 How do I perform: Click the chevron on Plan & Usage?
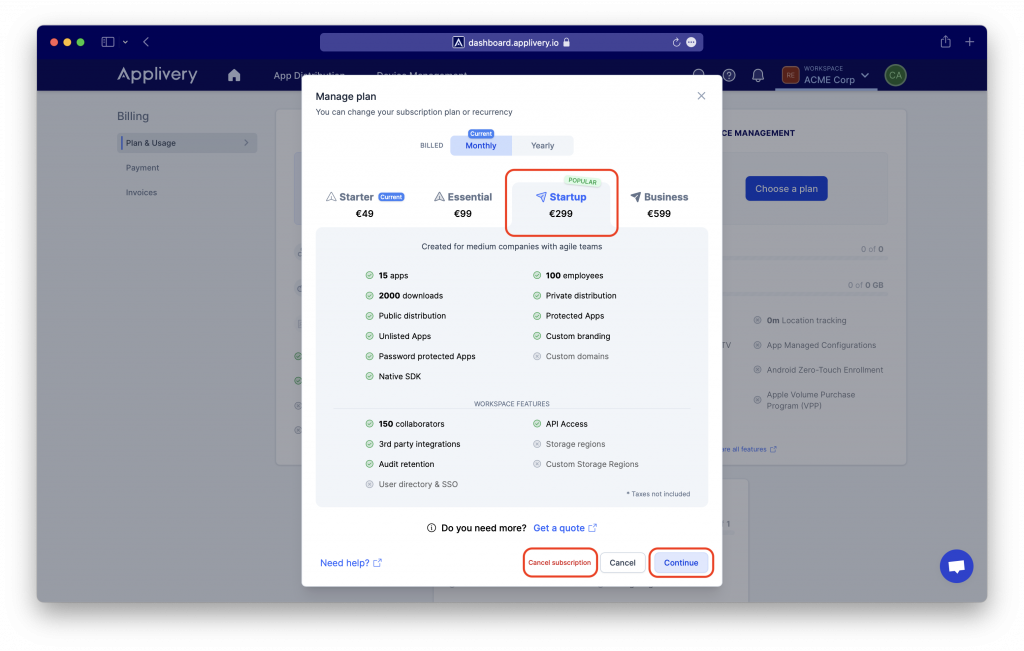(x=246, y=143)
